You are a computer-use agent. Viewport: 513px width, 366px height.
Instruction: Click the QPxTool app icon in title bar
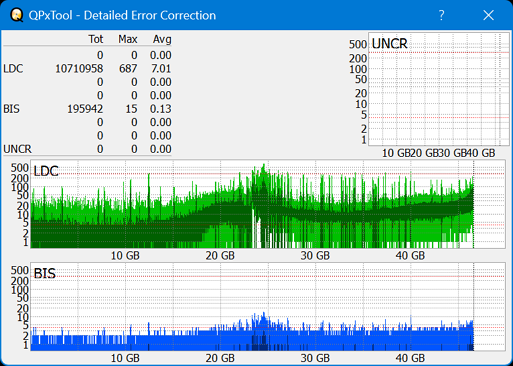(16, 15)
